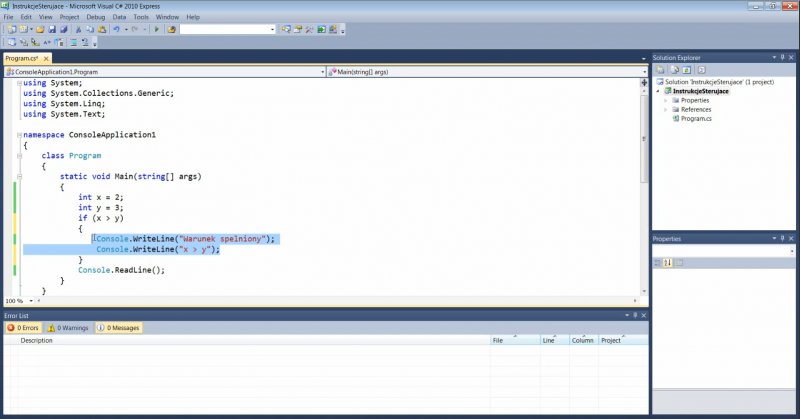Click the Save All toolbar icon
This screenshot has height=419, width=800.
pos(64,30)
